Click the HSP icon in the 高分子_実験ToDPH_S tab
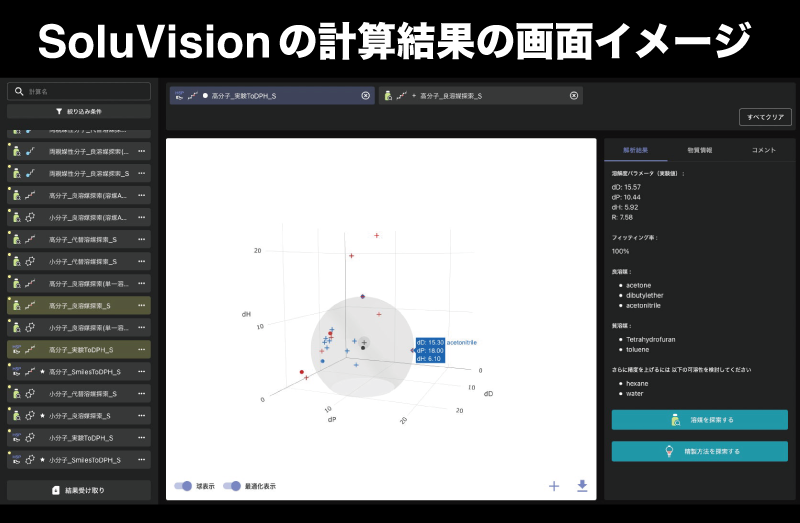This screenshot has height=523, width=800. [179, 95]
